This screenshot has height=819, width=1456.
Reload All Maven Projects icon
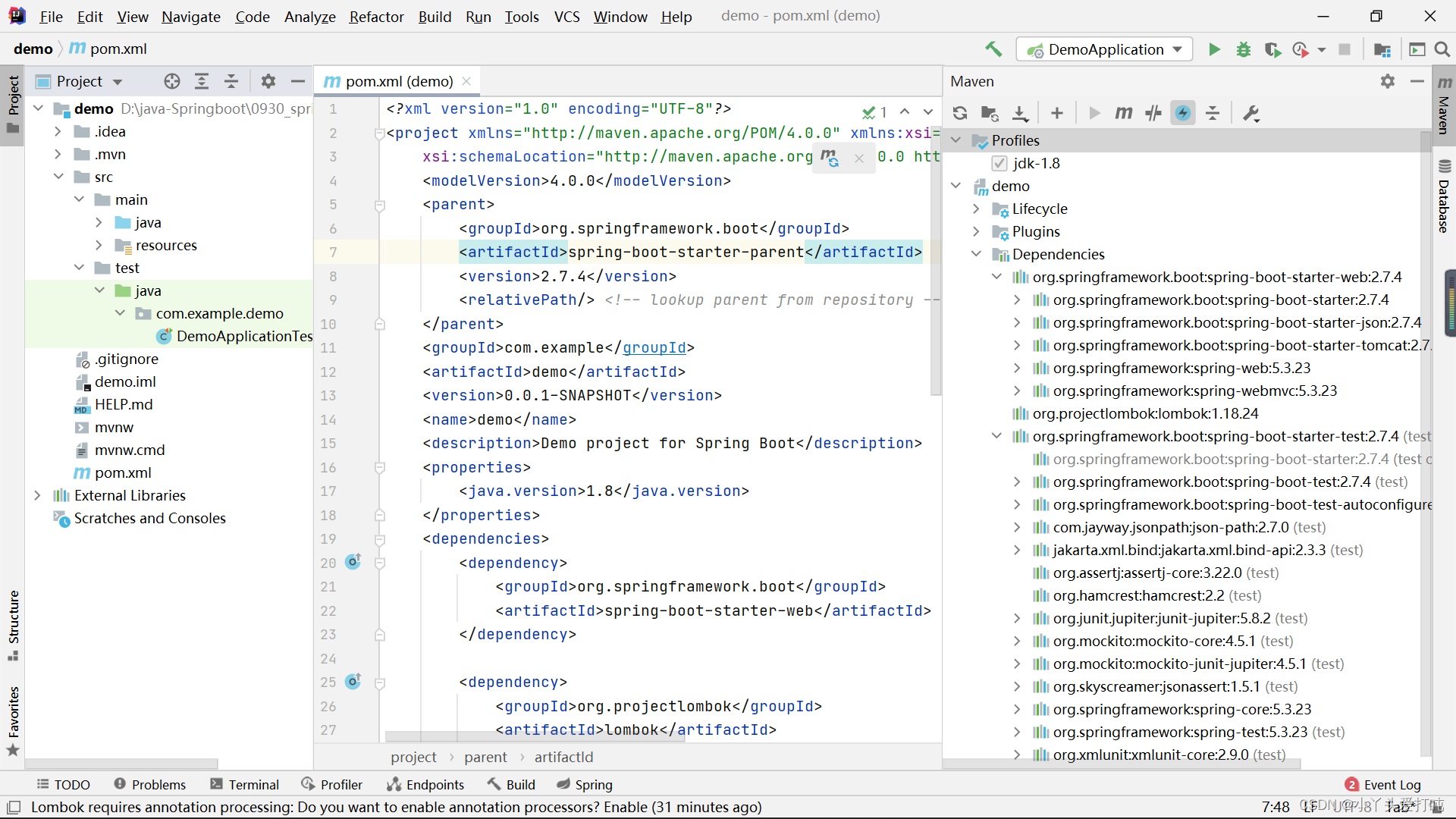click(x=960, y=113)
